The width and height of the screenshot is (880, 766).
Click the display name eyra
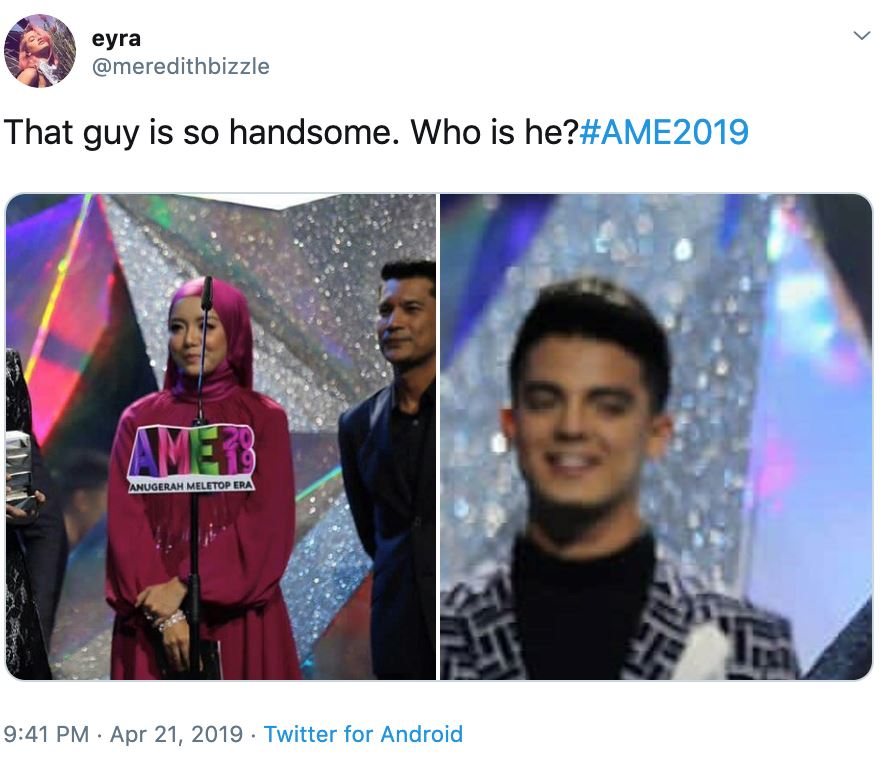(116, 38)
